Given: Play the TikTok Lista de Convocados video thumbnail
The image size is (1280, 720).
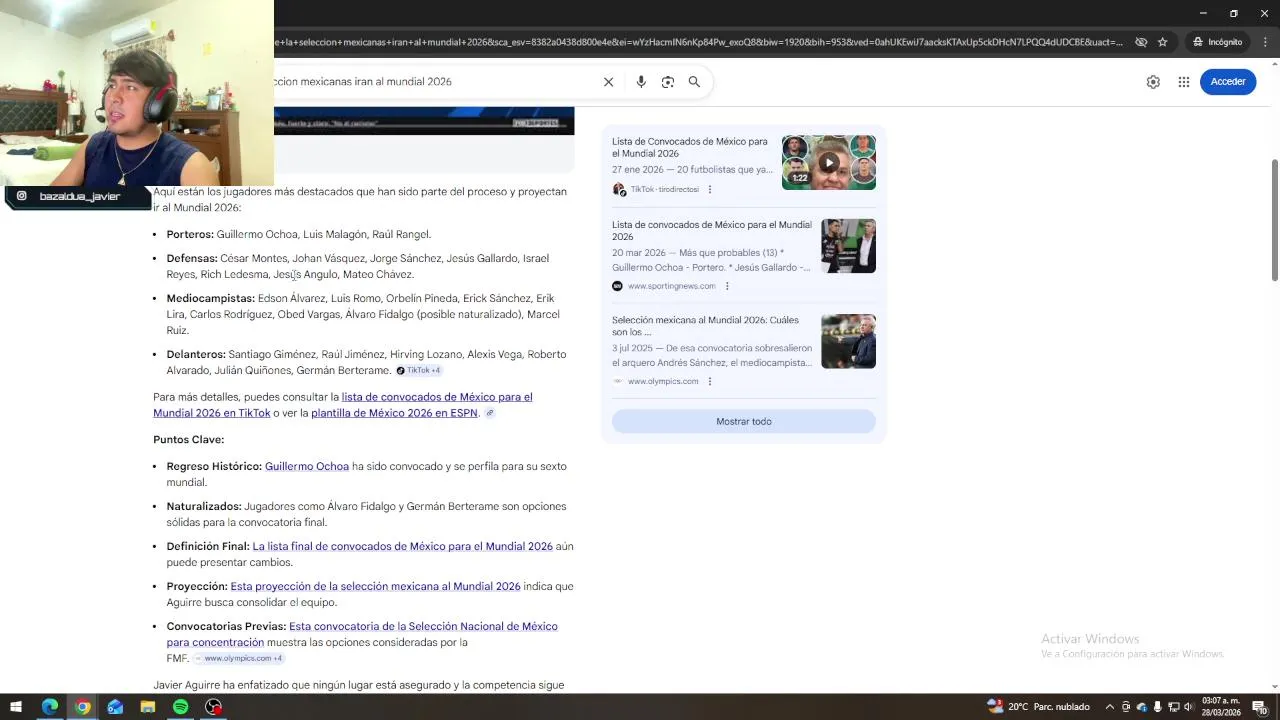Looking at the screenshot, I should point(829,162).
